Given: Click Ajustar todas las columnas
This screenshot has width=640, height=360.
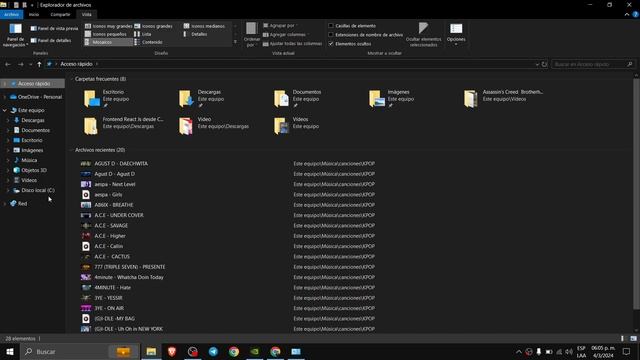Looking at the screenshot, I should pyautogui.click(x=293, y=44).
